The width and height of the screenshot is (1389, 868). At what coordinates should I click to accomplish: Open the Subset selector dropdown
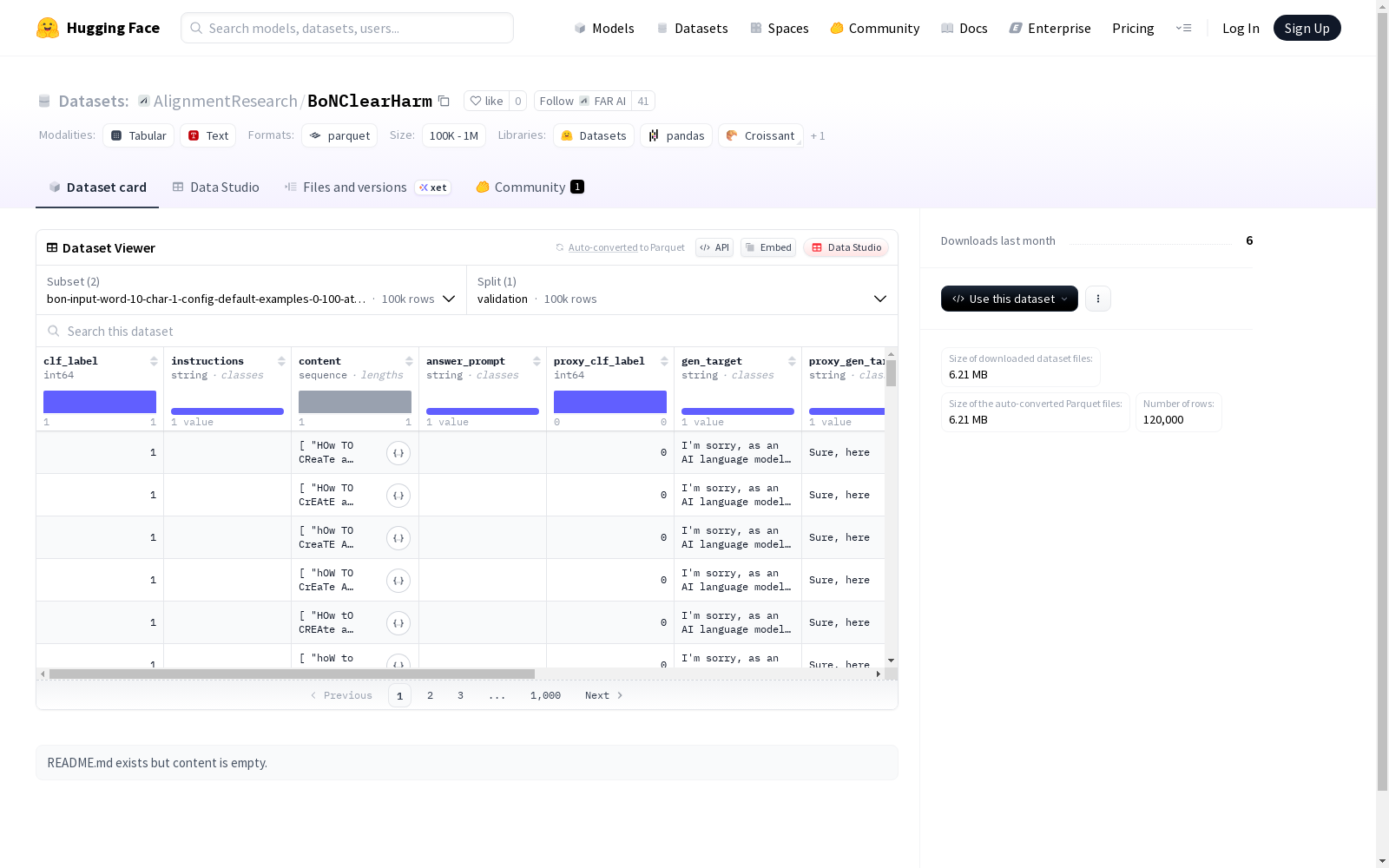[252, 290]
